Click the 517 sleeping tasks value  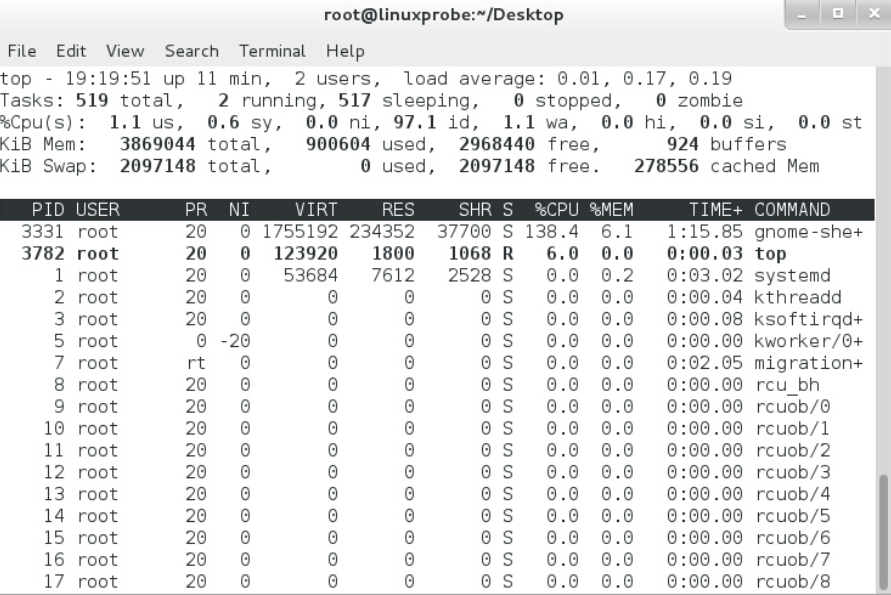tap(354, 101)
